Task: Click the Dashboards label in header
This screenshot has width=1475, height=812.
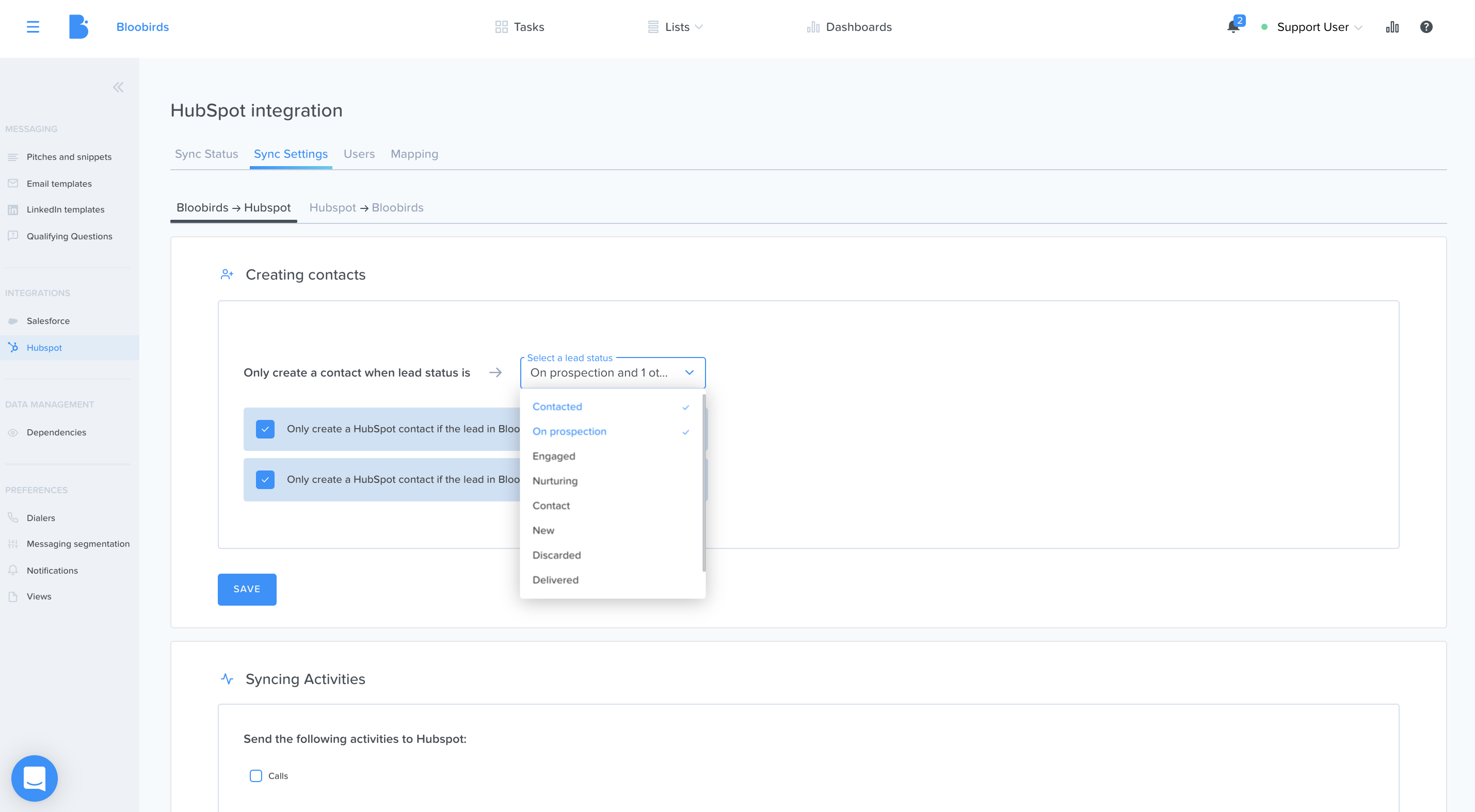Action: coord(858,27)
